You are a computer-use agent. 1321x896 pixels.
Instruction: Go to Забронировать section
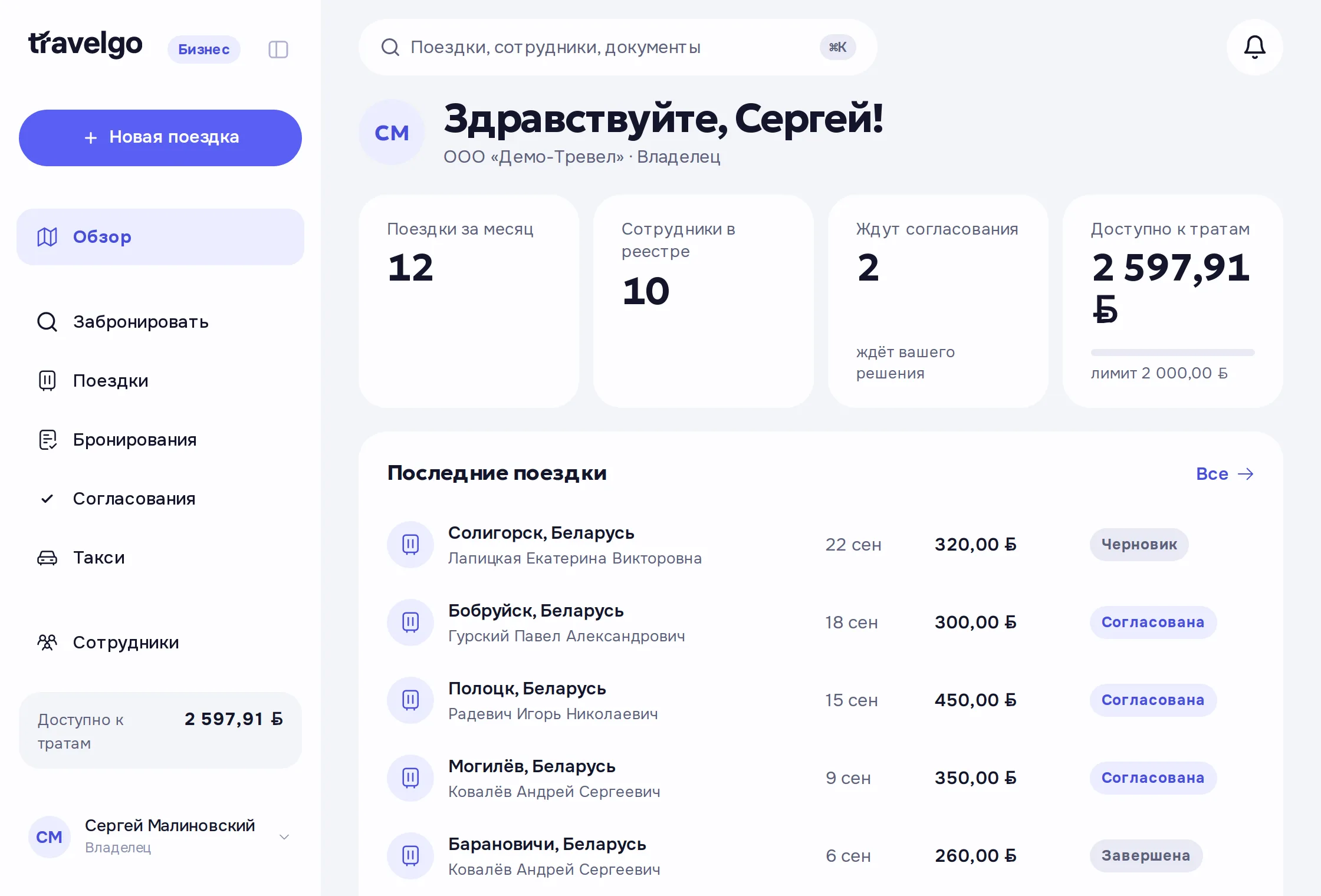[x=160, y=322]
